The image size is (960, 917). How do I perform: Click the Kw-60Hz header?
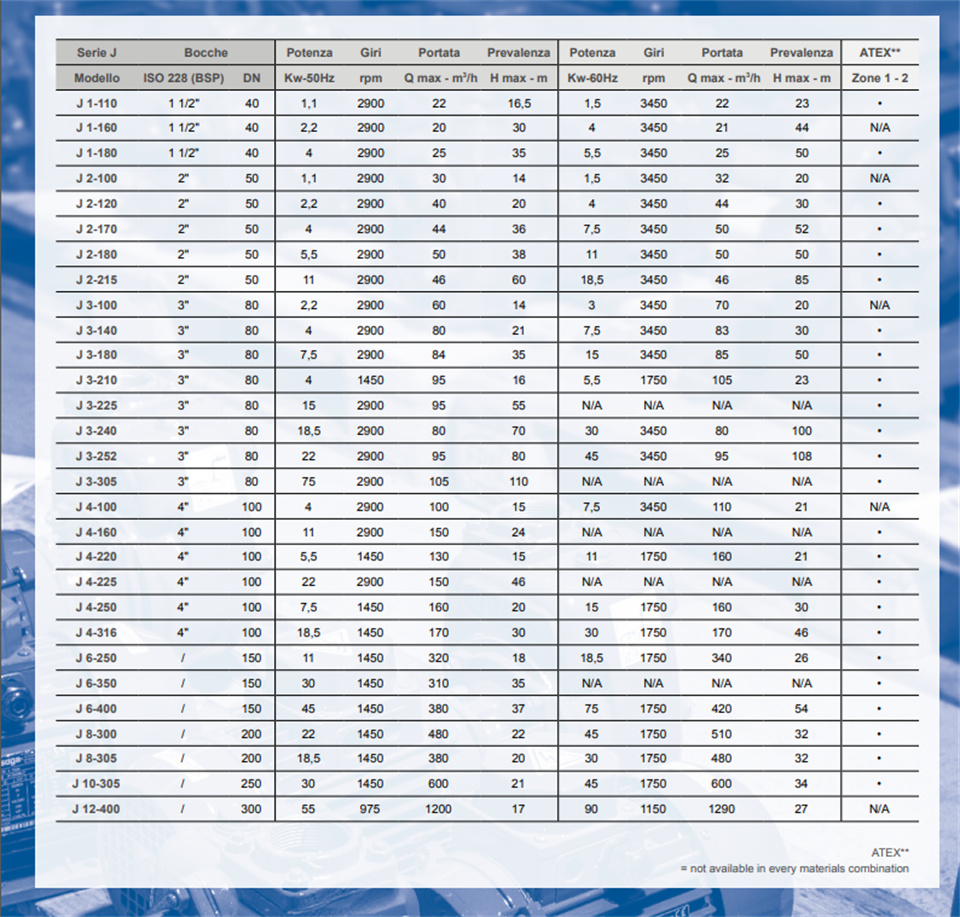pos(593,78)
